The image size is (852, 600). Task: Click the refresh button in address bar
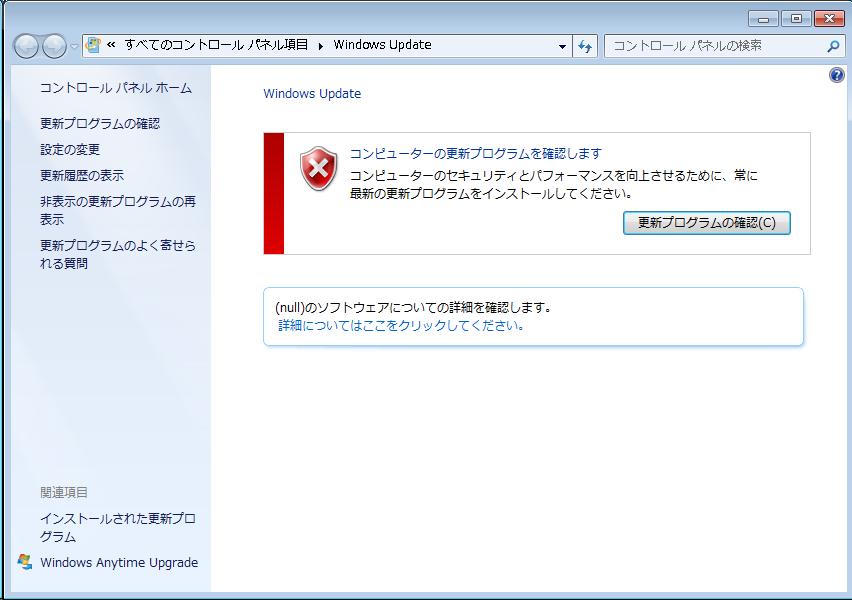coord(585,46)
